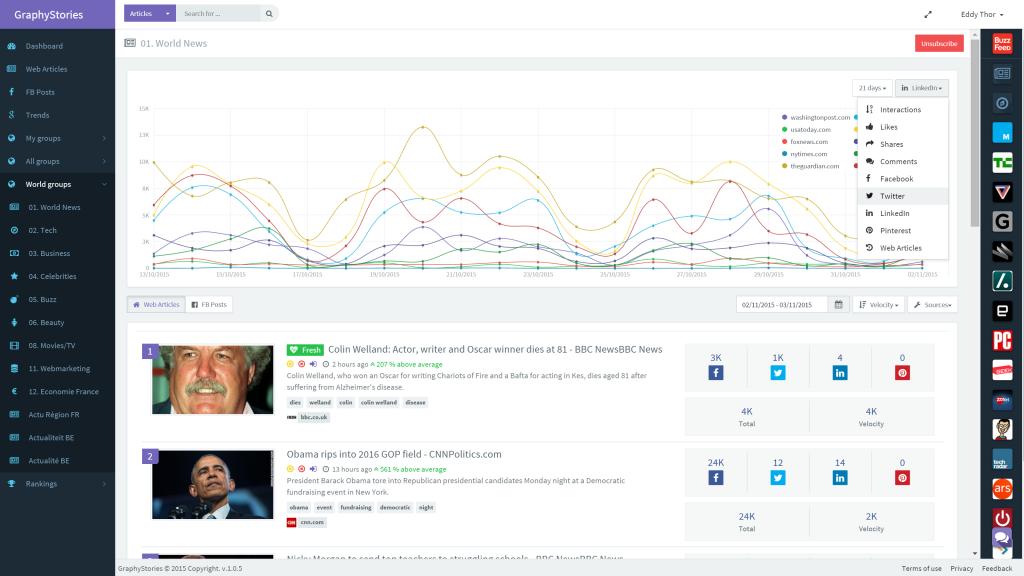Select Interactions from the metric menu
Viewport: 1024px width, 576px height.
point(903,110)
